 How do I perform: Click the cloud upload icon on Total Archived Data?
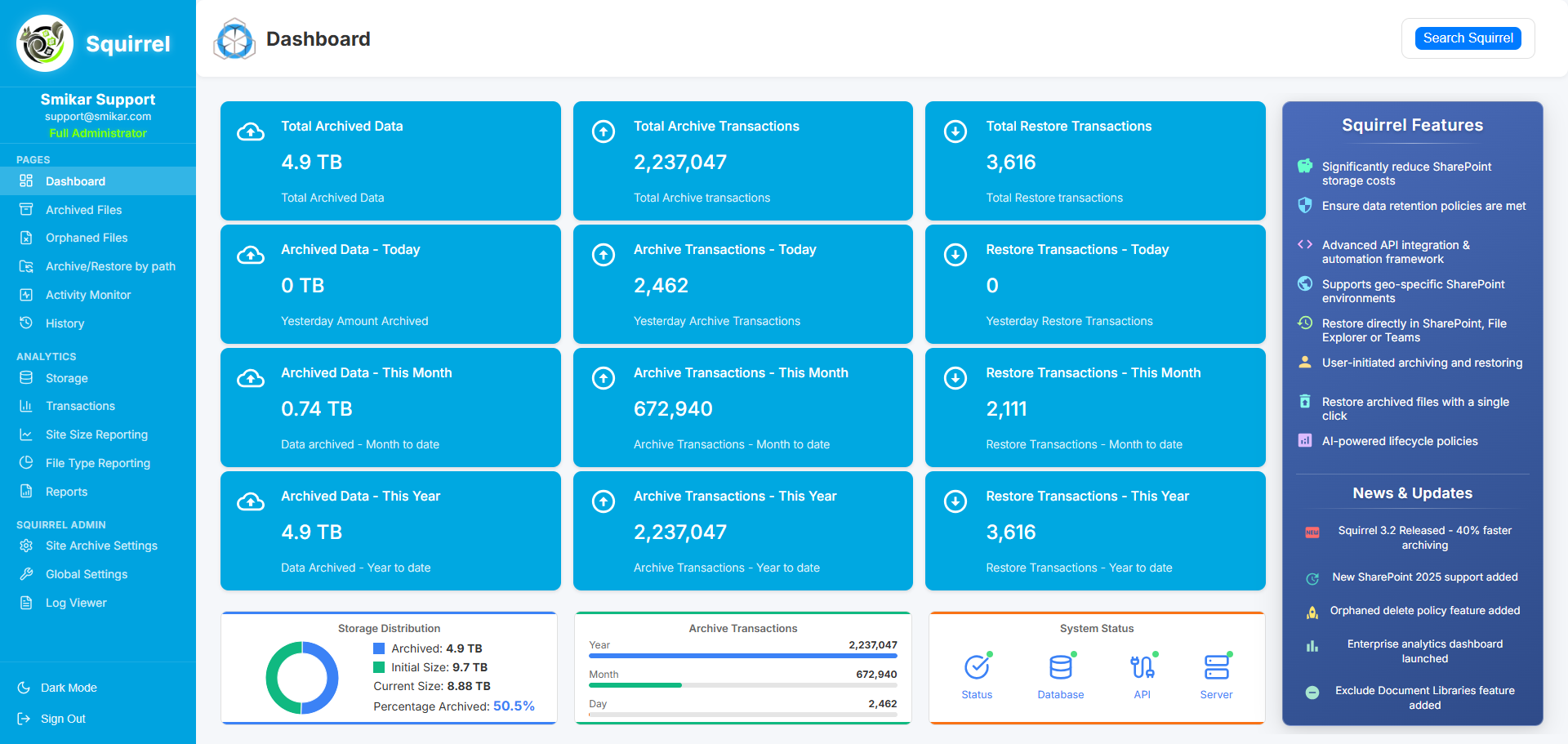point(251,131)
